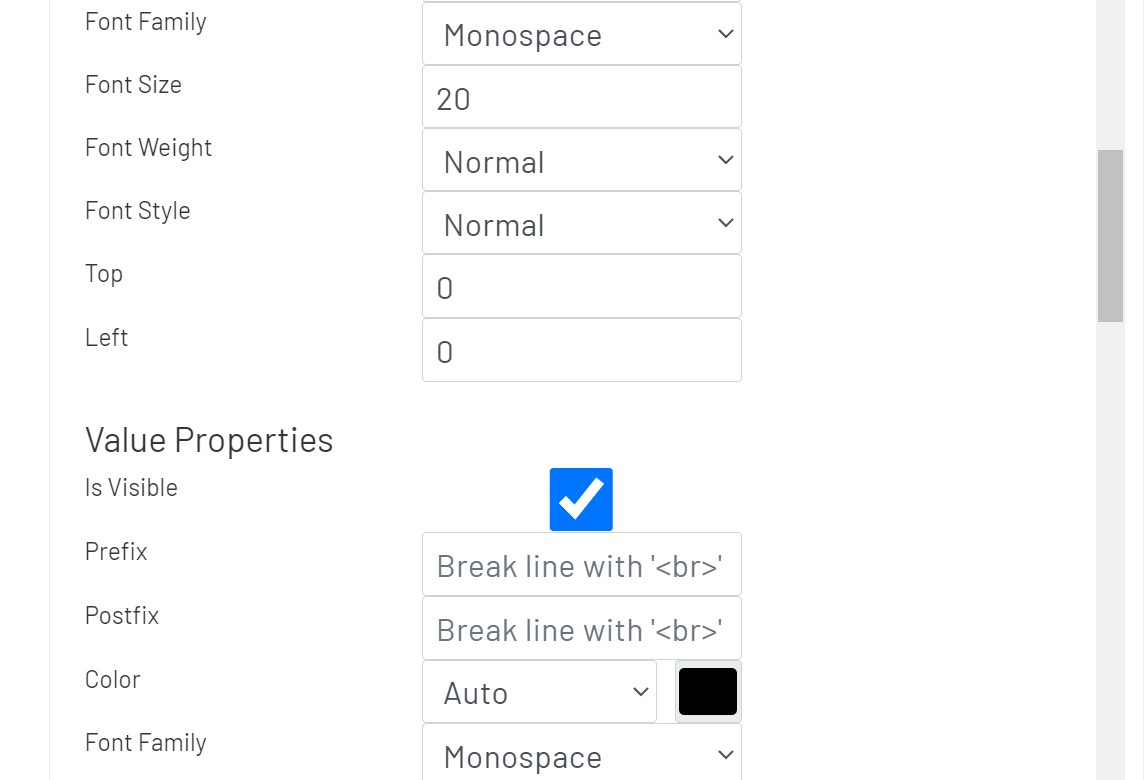Click the Color label text
Screen dimensions: 1144x780
(x=112, y=680)
